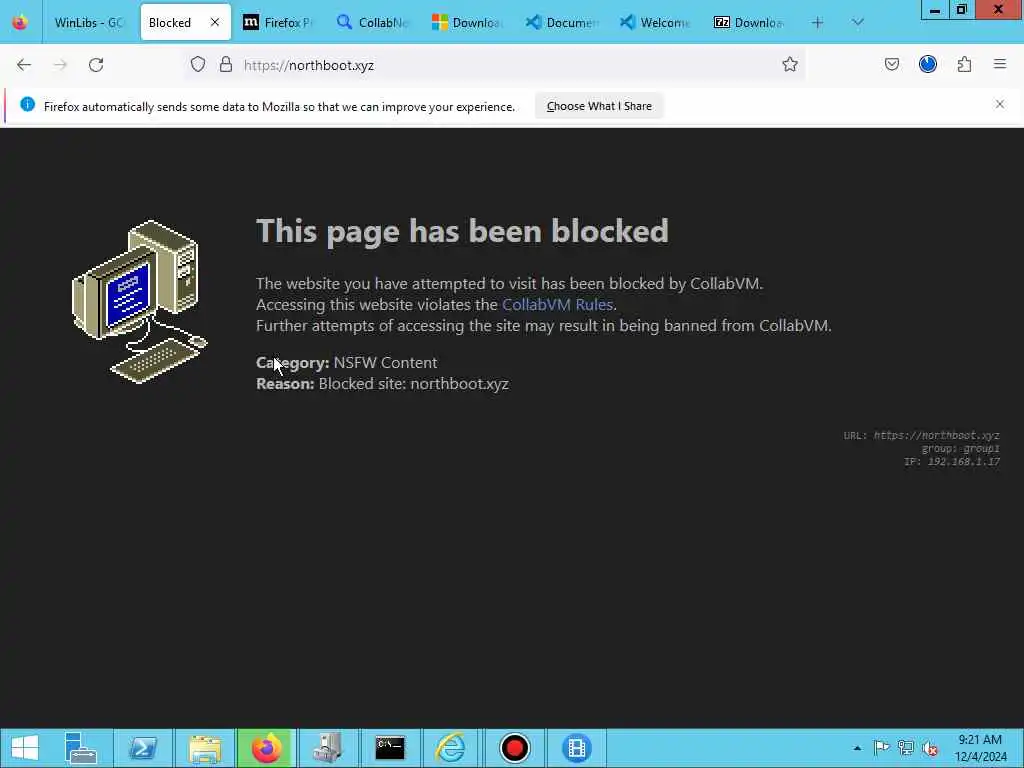
Task: Open the CollabVM Rules link
Action: 557,304
